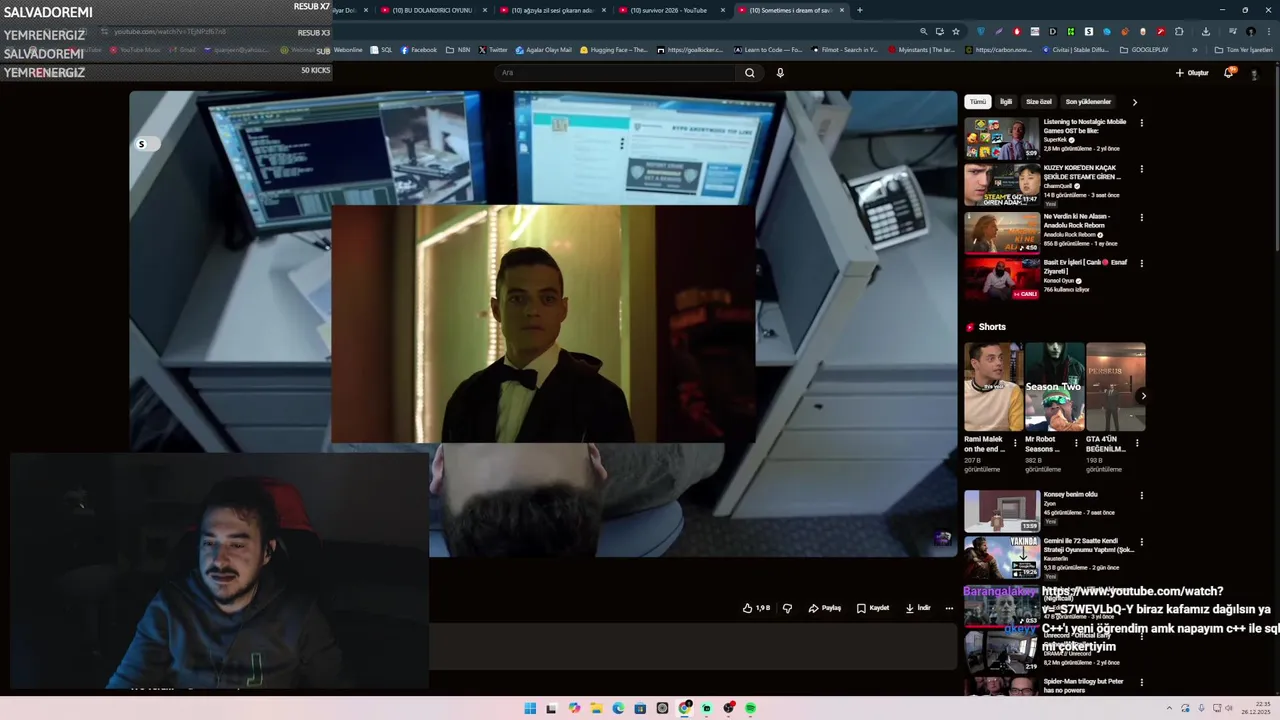This screenshot has width=1280, height=720.
Task: Click the Oluştur create button
Action: click(x=1192, y=72)
